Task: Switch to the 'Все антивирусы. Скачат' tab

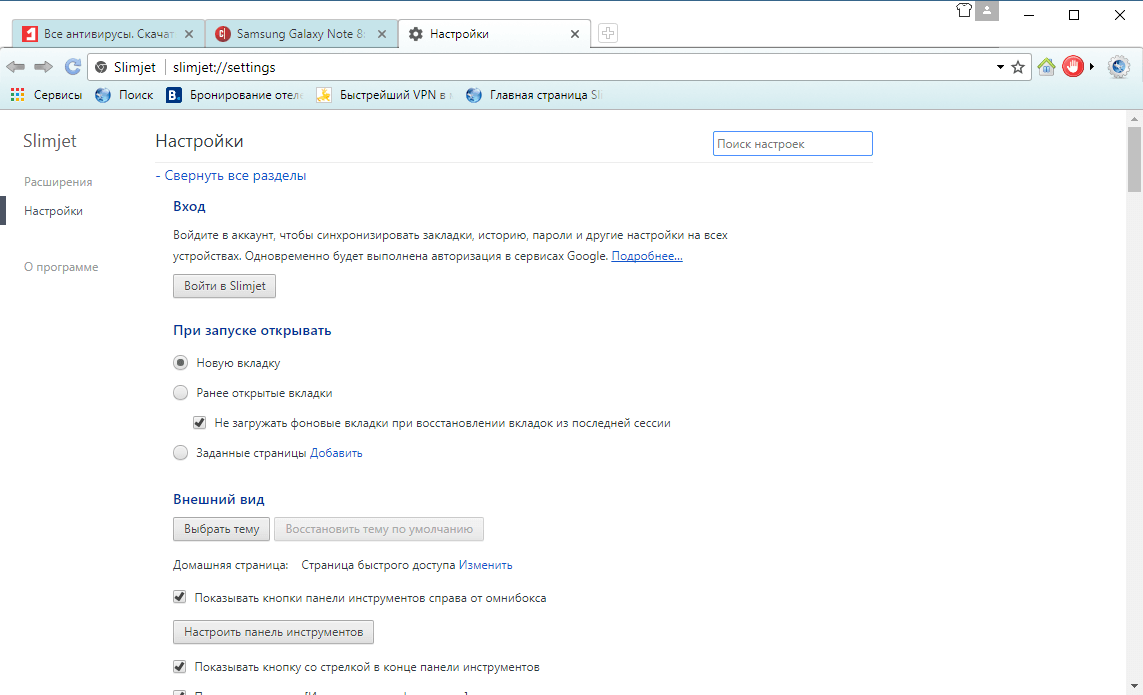Action: tap(109, 34)
